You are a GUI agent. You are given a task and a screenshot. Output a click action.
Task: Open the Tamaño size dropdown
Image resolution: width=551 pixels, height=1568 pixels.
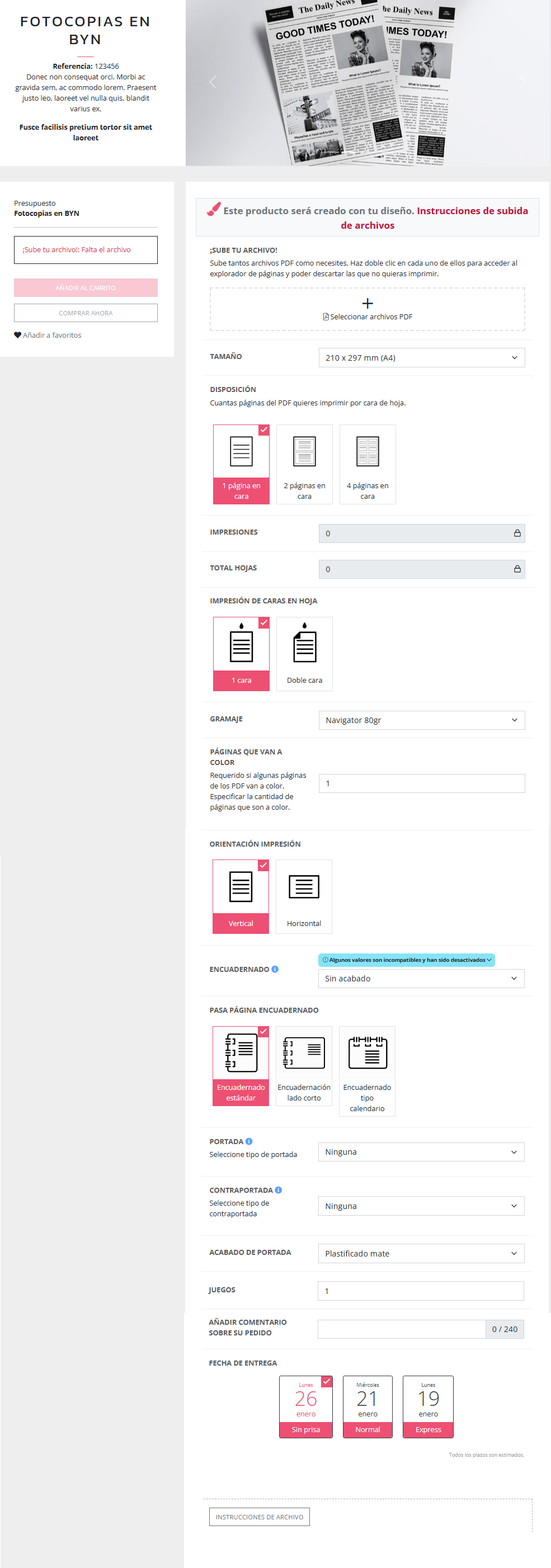click(421, 358)
